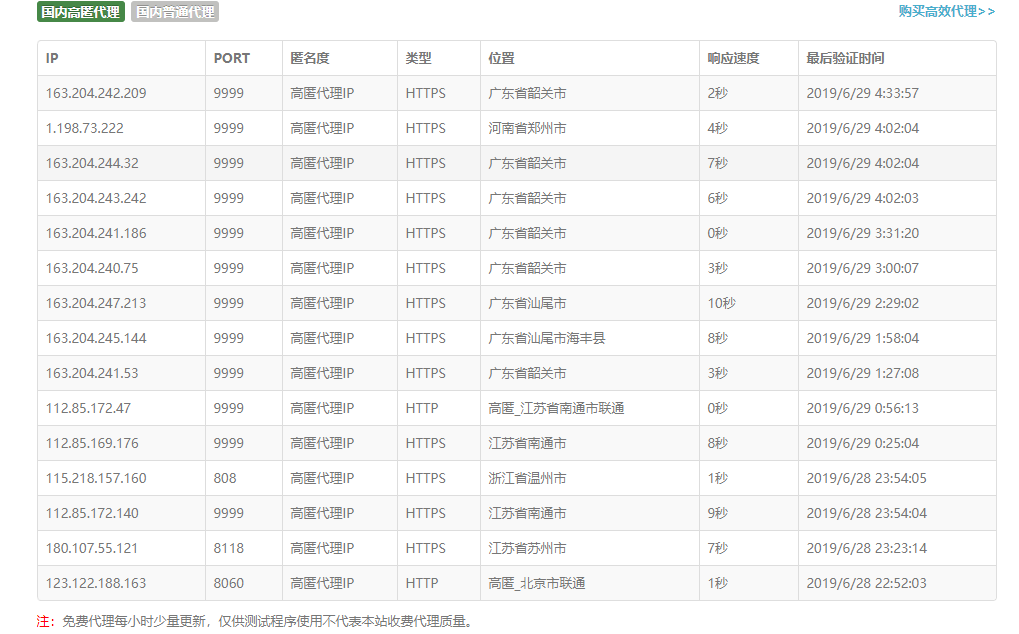1019x634 pixels.
Task: Click the 匿名度 column header
Action: click(x=309, y=58)
